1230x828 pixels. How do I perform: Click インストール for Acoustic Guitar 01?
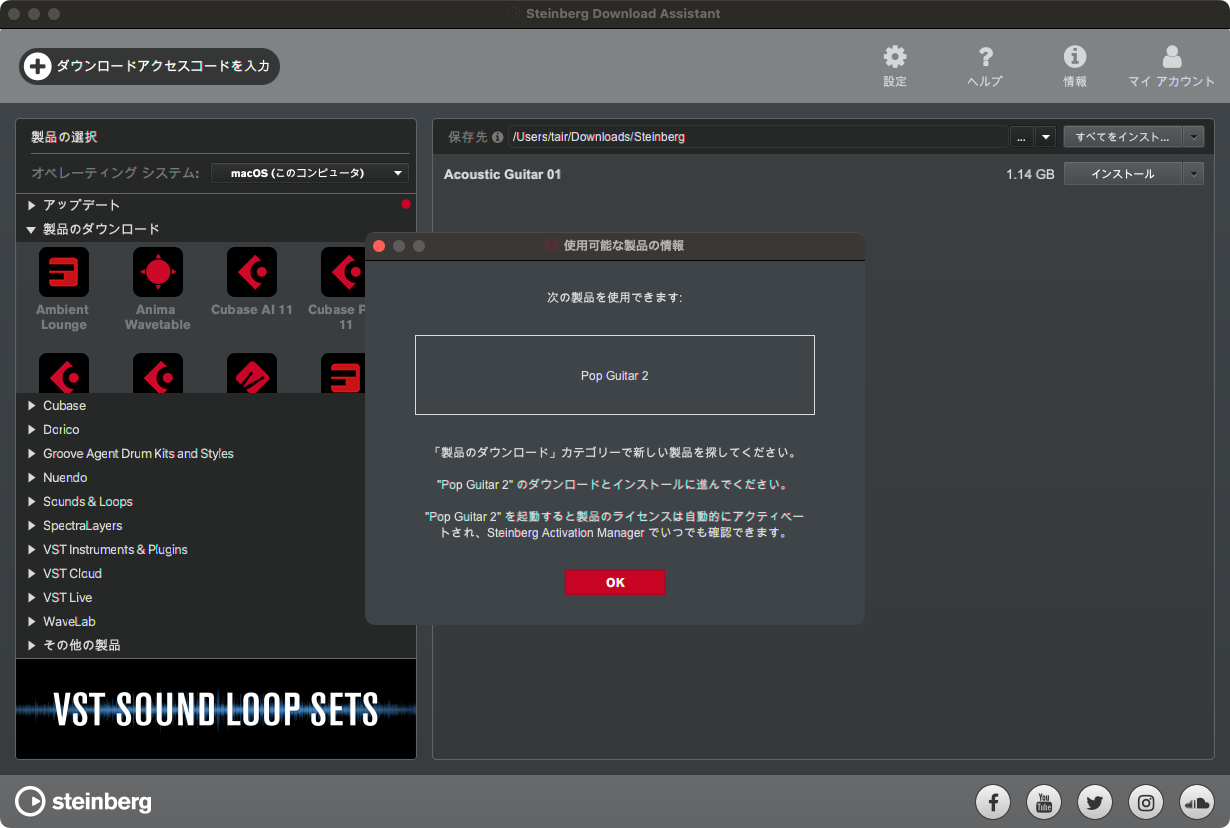click(x=1123, y=174)
